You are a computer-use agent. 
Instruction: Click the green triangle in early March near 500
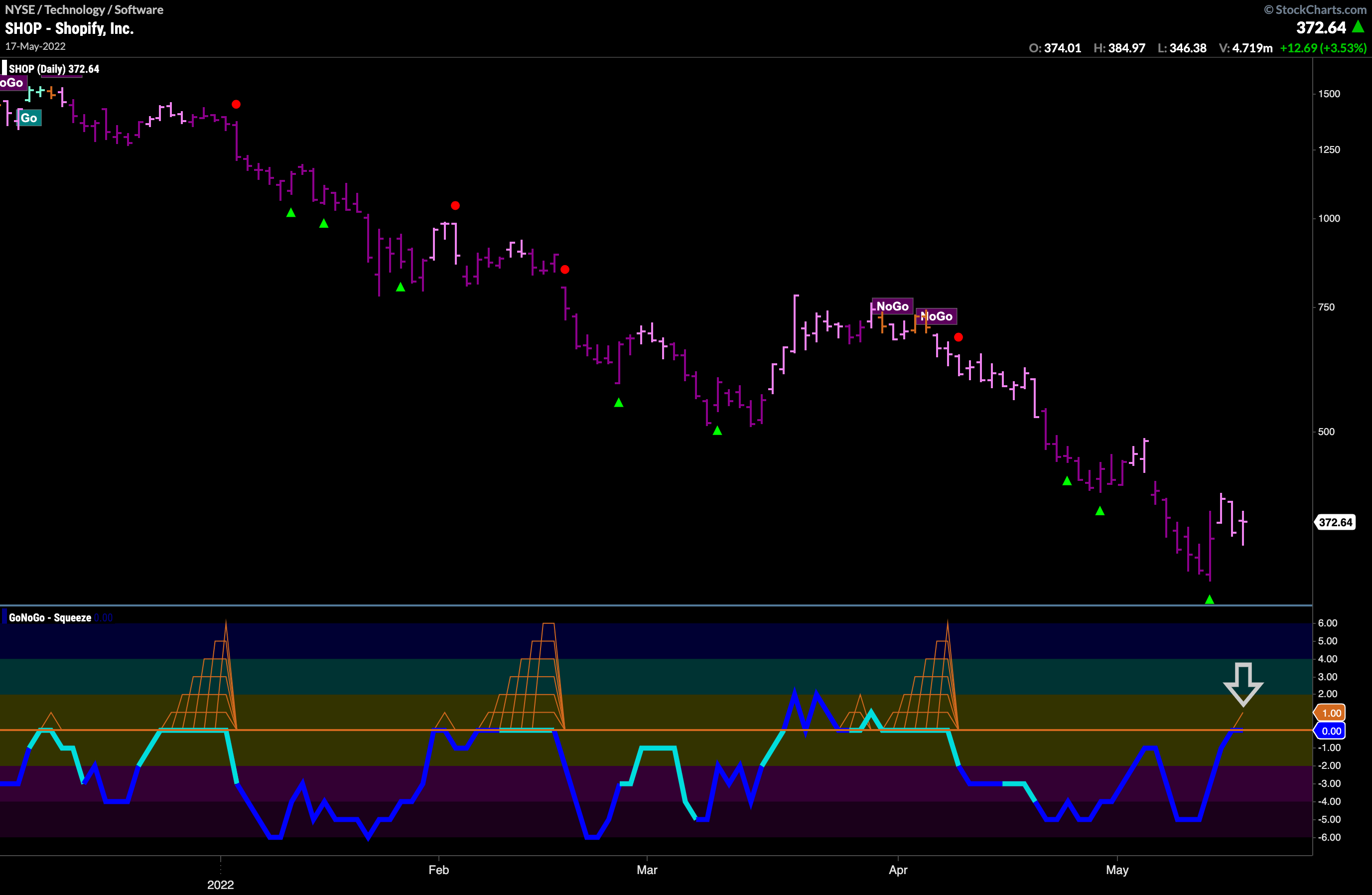[x=717, y=430]
